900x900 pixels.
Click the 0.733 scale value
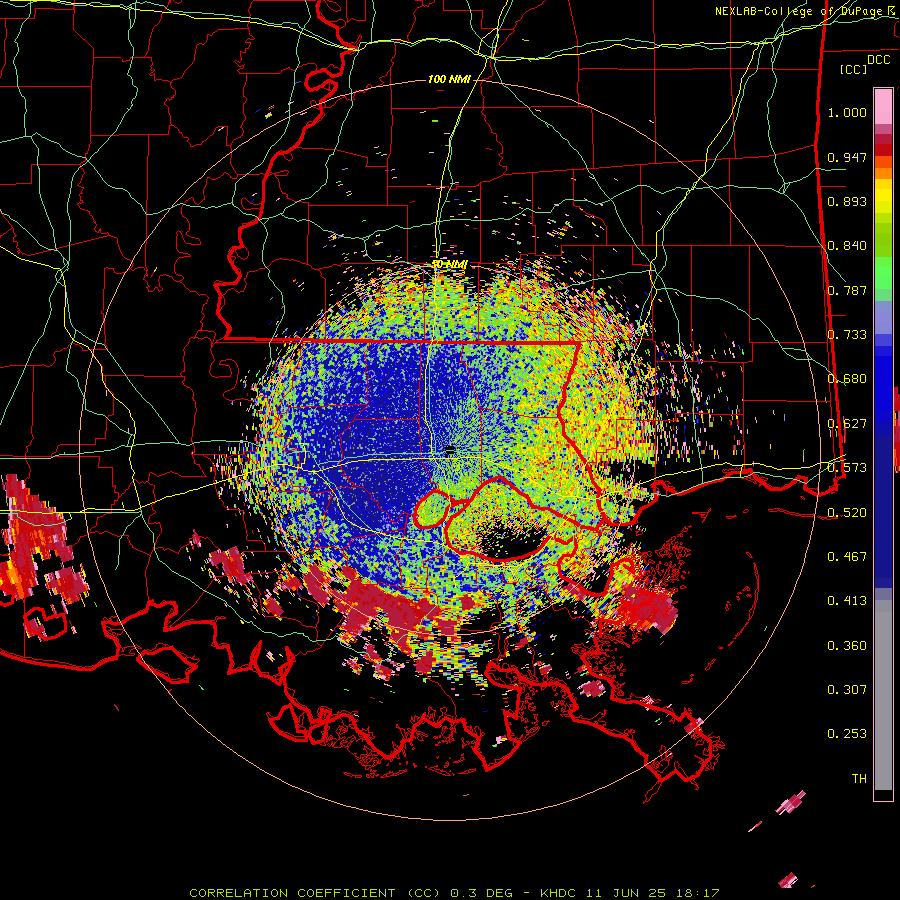click(x=847, y=335)
